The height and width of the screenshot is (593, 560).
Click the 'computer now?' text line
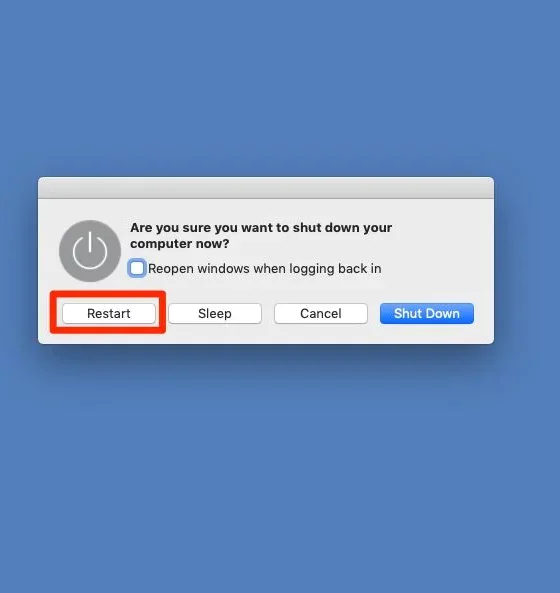click(180, 244)
